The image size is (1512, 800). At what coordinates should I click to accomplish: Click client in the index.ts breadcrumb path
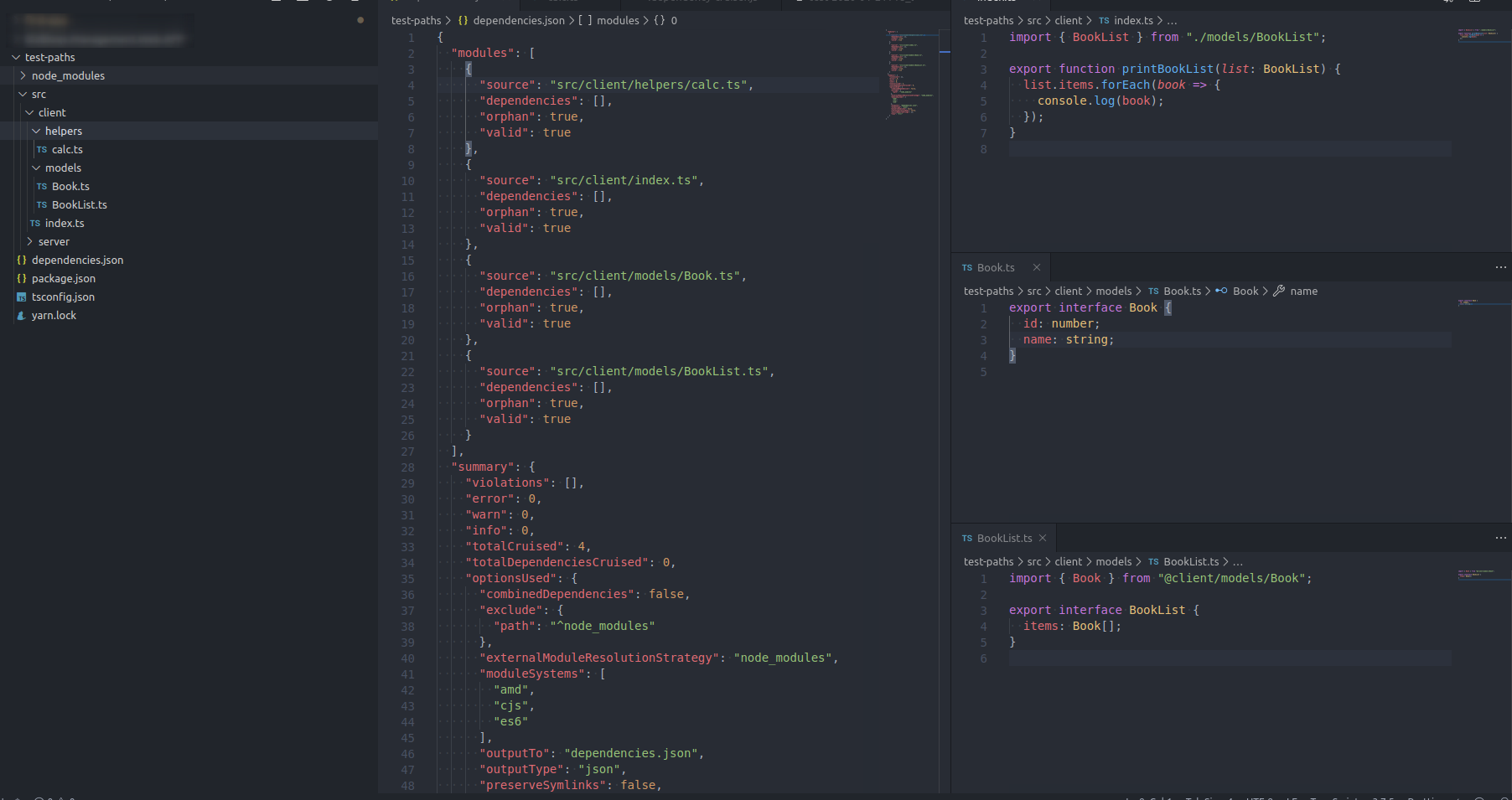[1069, 20]
